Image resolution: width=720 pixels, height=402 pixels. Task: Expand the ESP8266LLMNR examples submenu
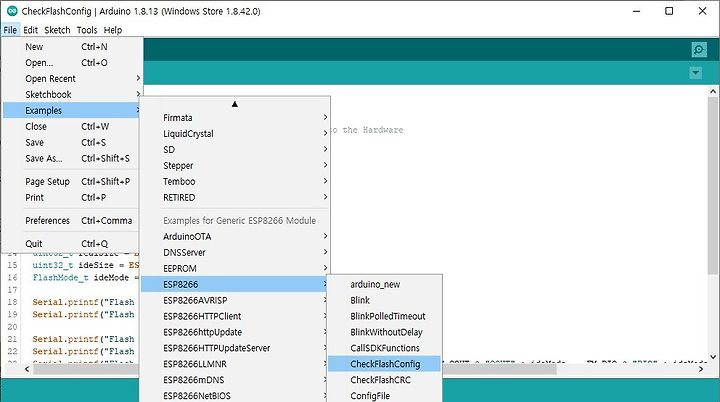click(x=235, y=364)
